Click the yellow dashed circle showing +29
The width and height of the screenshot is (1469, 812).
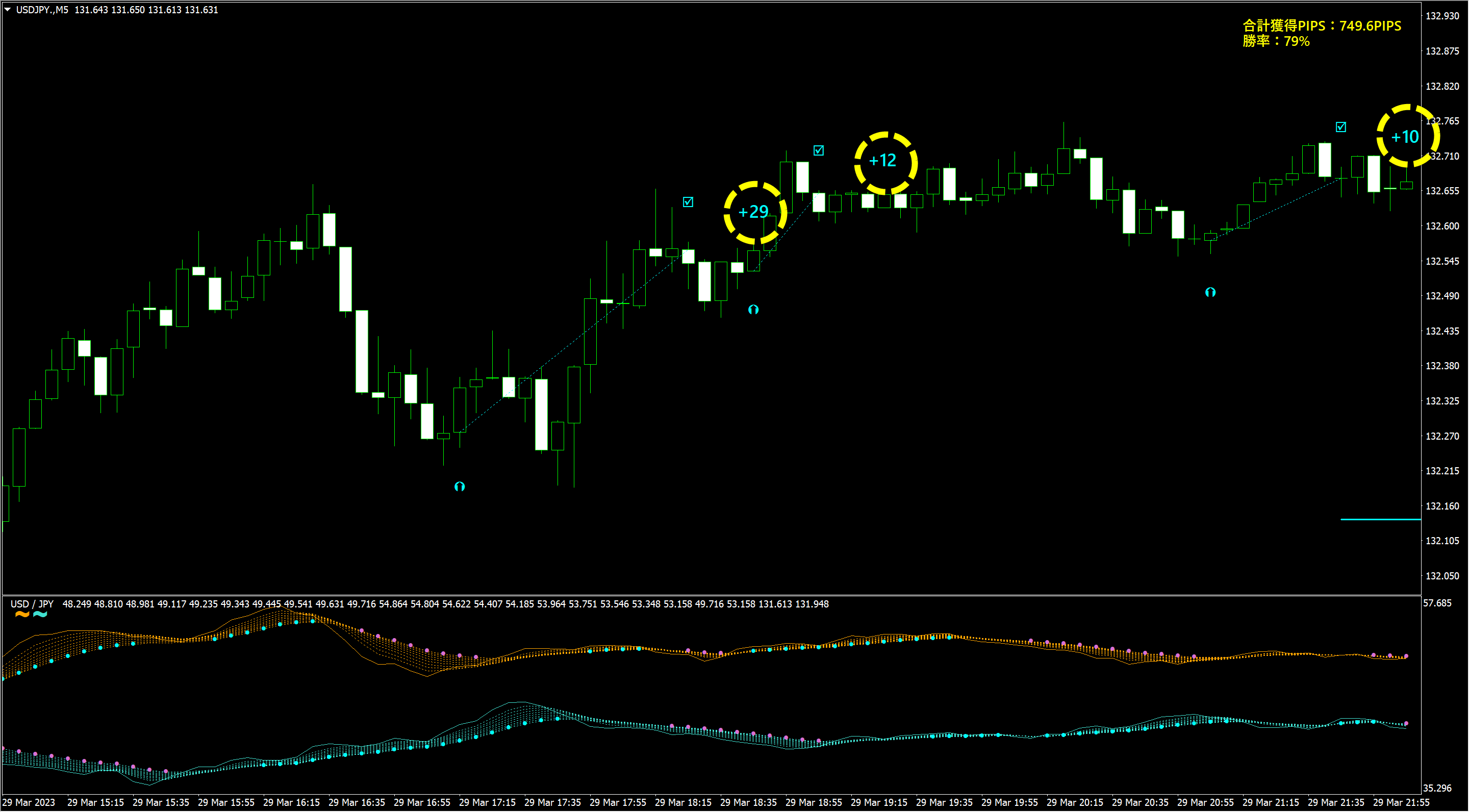755,212
